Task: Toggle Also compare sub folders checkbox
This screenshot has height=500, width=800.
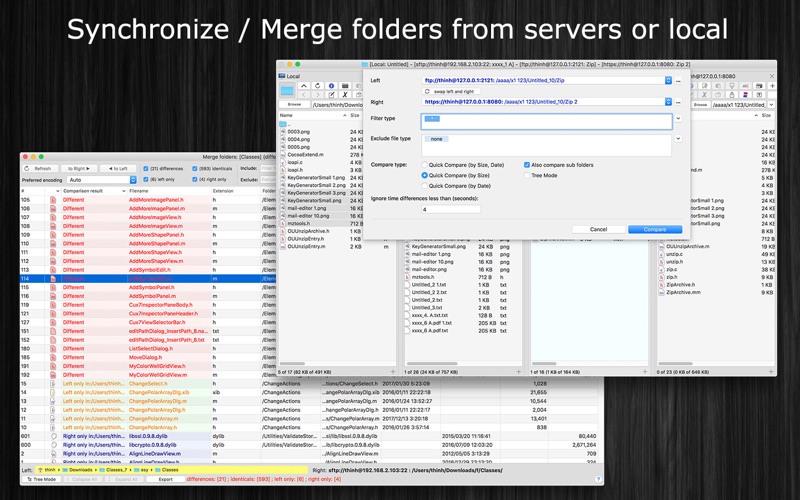Action: point(527,165)
